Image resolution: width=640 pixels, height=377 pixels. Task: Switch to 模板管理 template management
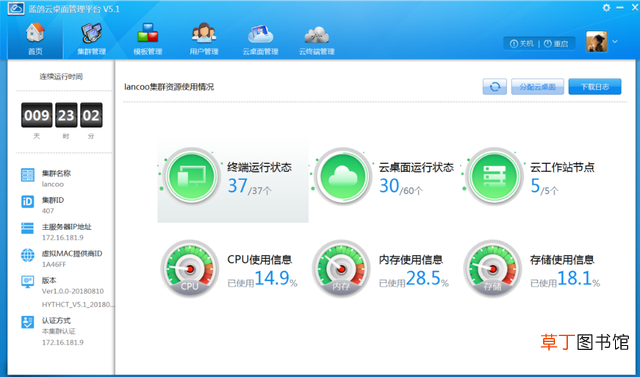tap(148, 39)
